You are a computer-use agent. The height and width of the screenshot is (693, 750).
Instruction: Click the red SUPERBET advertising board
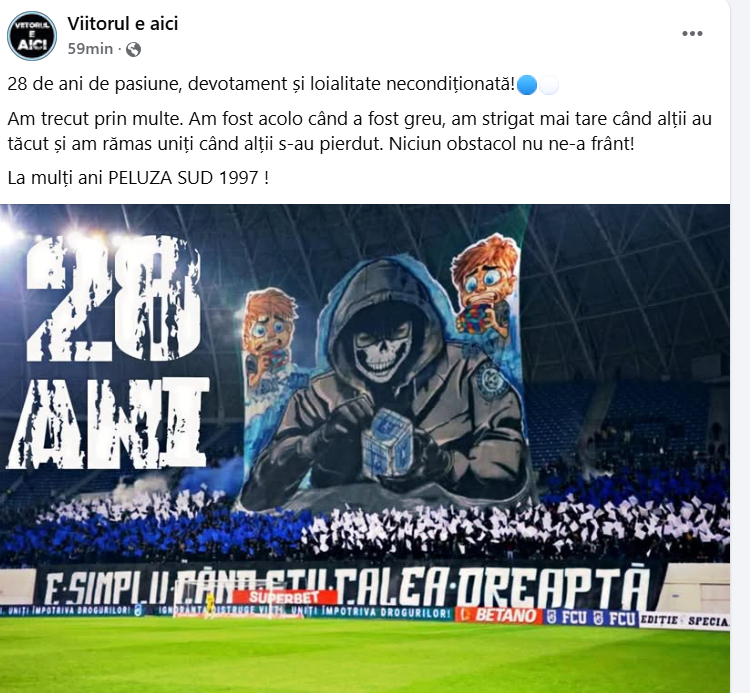(285, 597)
